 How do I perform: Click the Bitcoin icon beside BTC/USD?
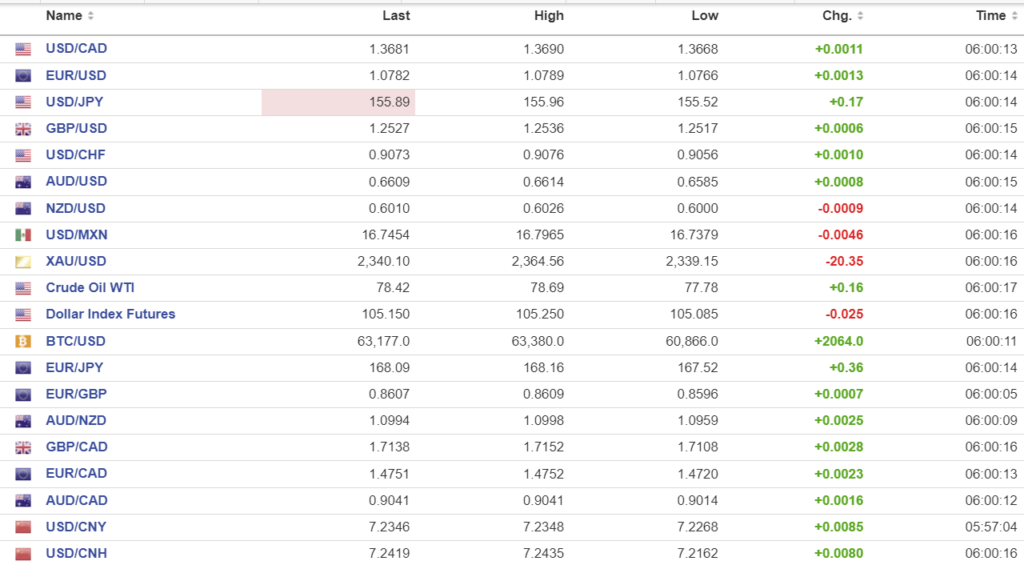[23, 341]
